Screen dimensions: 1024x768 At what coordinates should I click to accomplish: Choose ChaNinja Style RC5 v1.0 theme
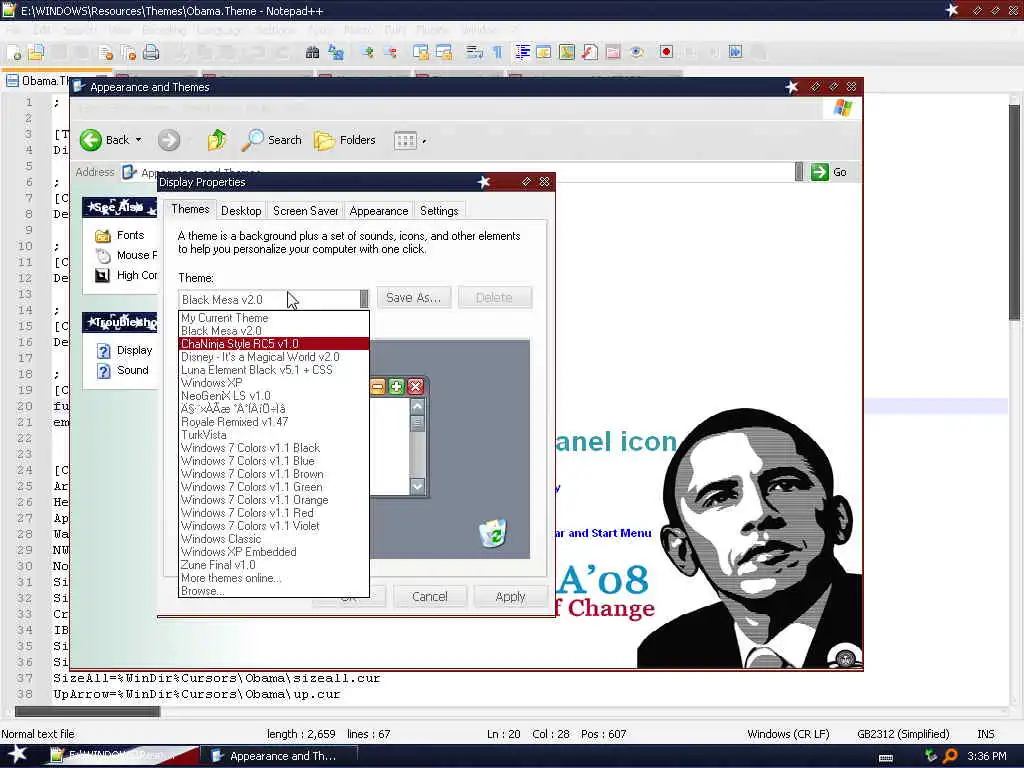pos(274,344)
